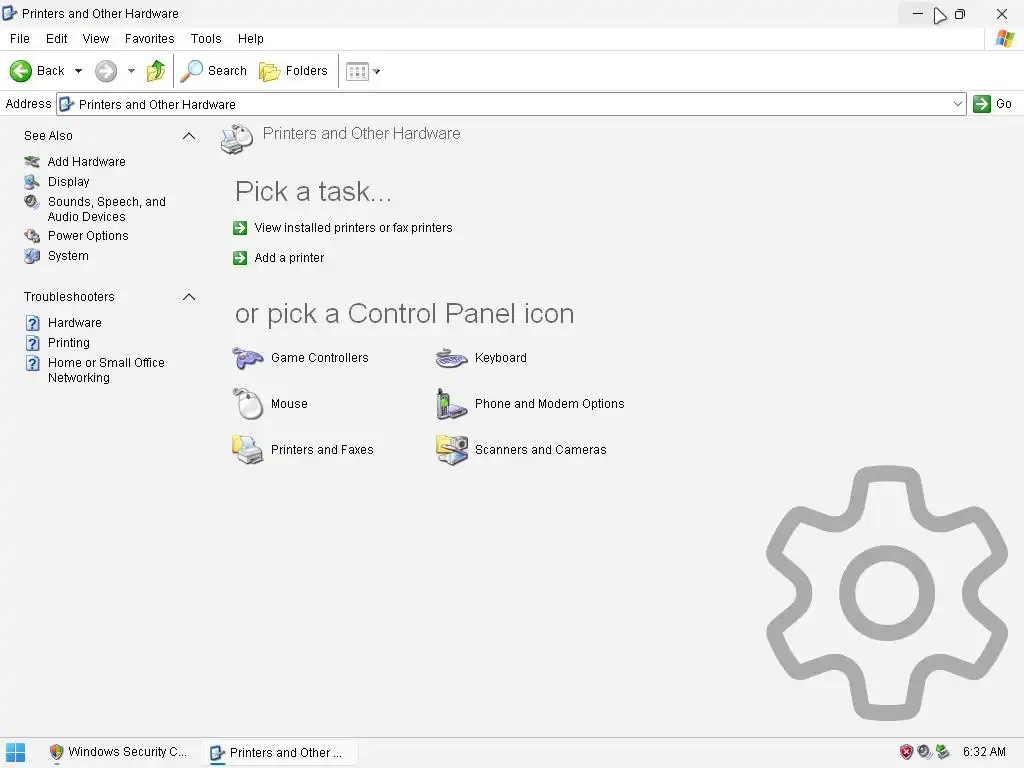Open the Back history dropdown arrow
Image resolution: width=1024 pixels, height=768 pixels.
pos(78,71)
